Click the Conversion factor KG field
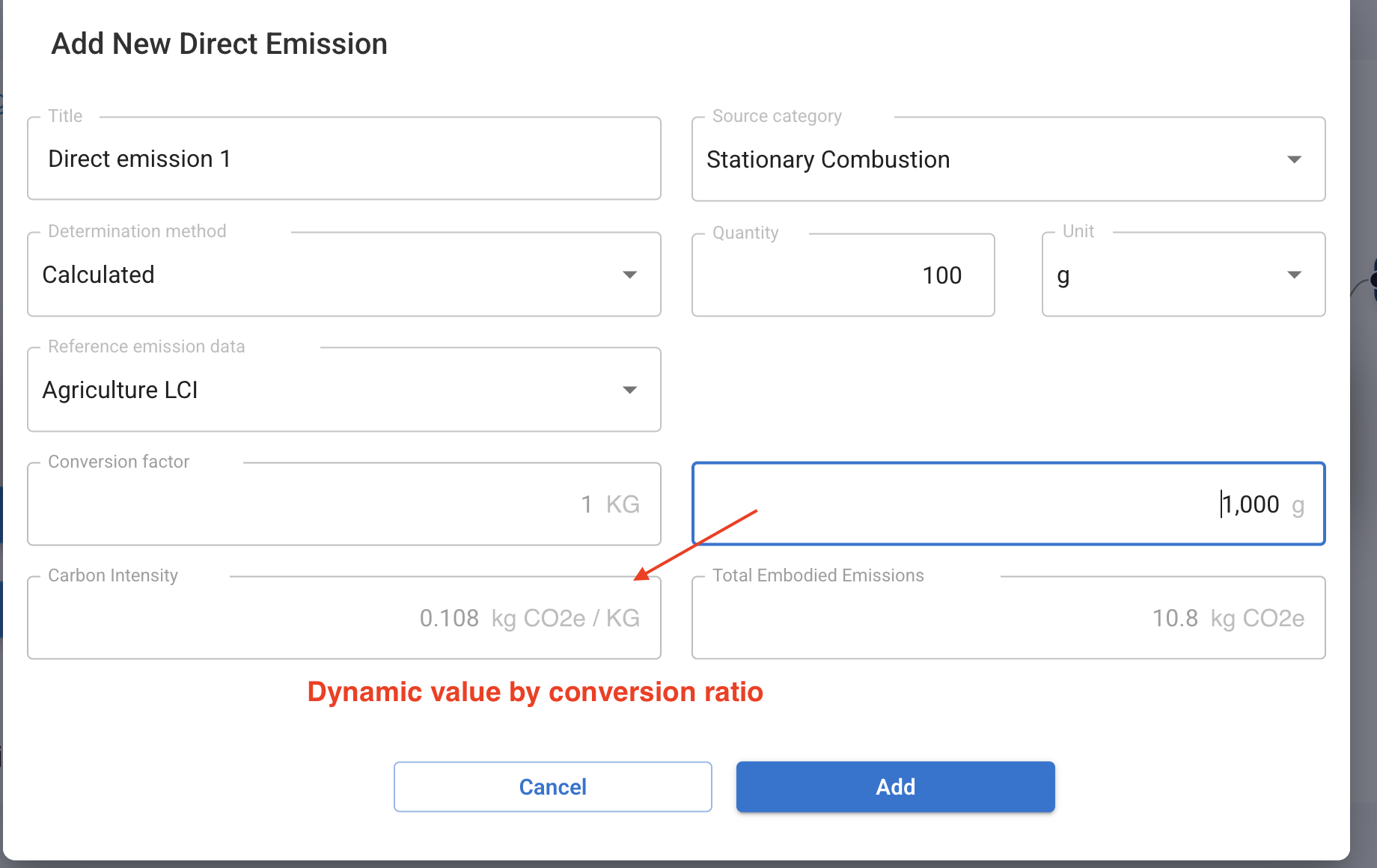This screenshot has height=868, width=1377. pyautogui.click(x=344, y=504)
